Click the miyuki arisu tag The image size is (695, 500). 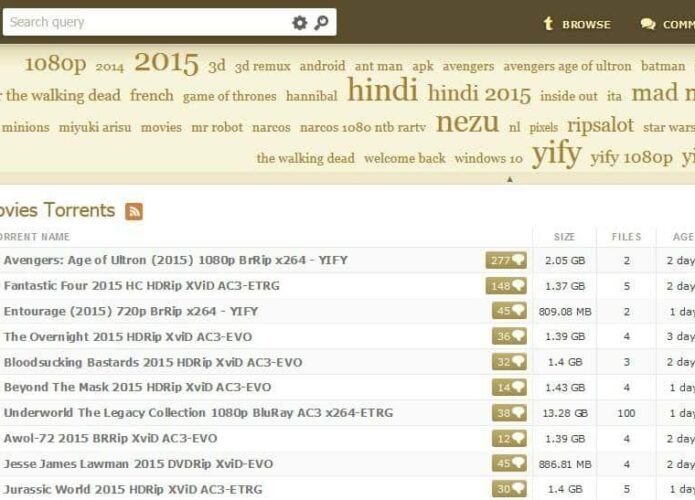click(x=95, y=128)
